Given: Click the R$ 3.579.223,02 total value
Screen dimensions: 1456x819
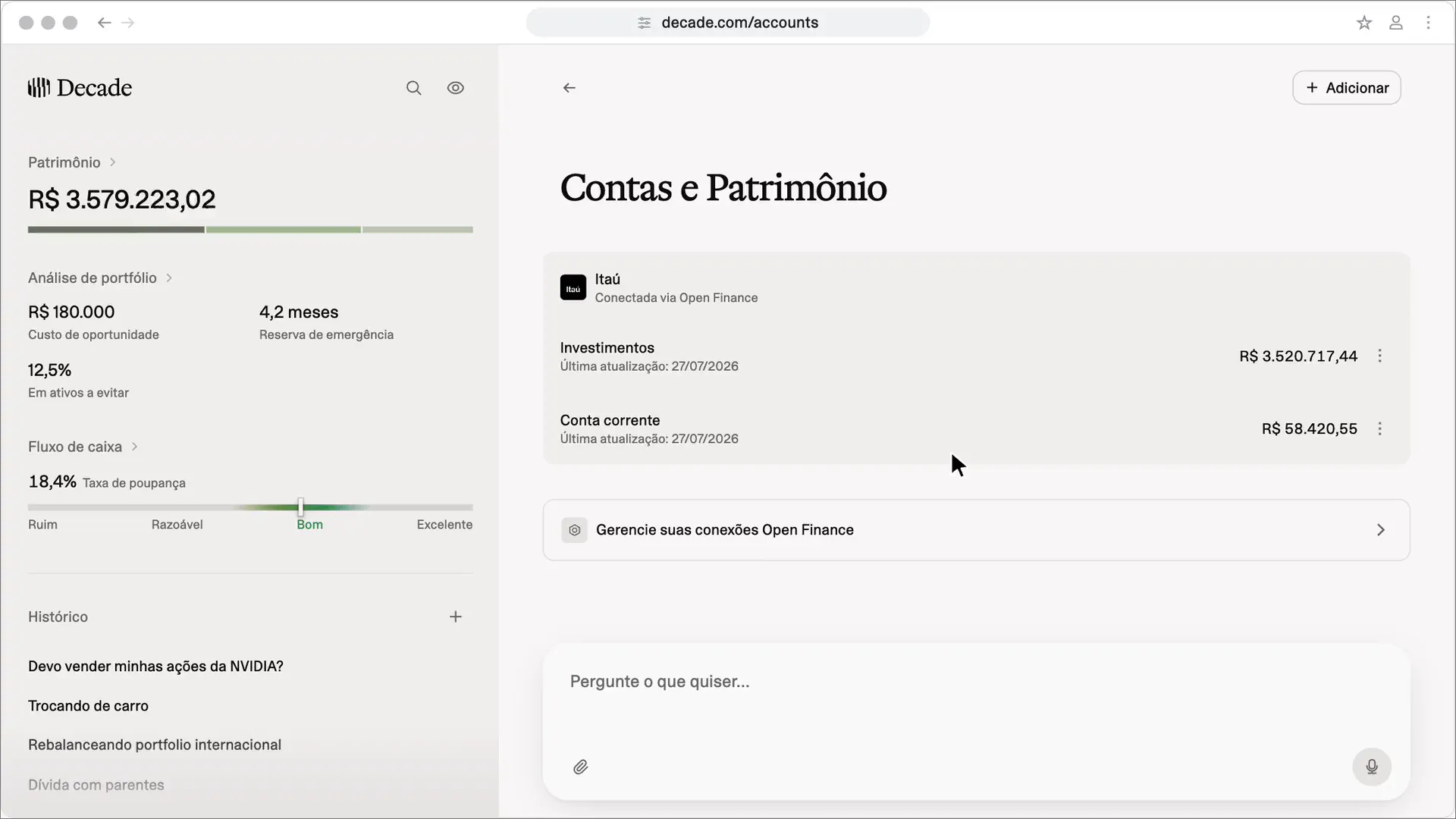Looking at the screenshot, I should point(122,199).
